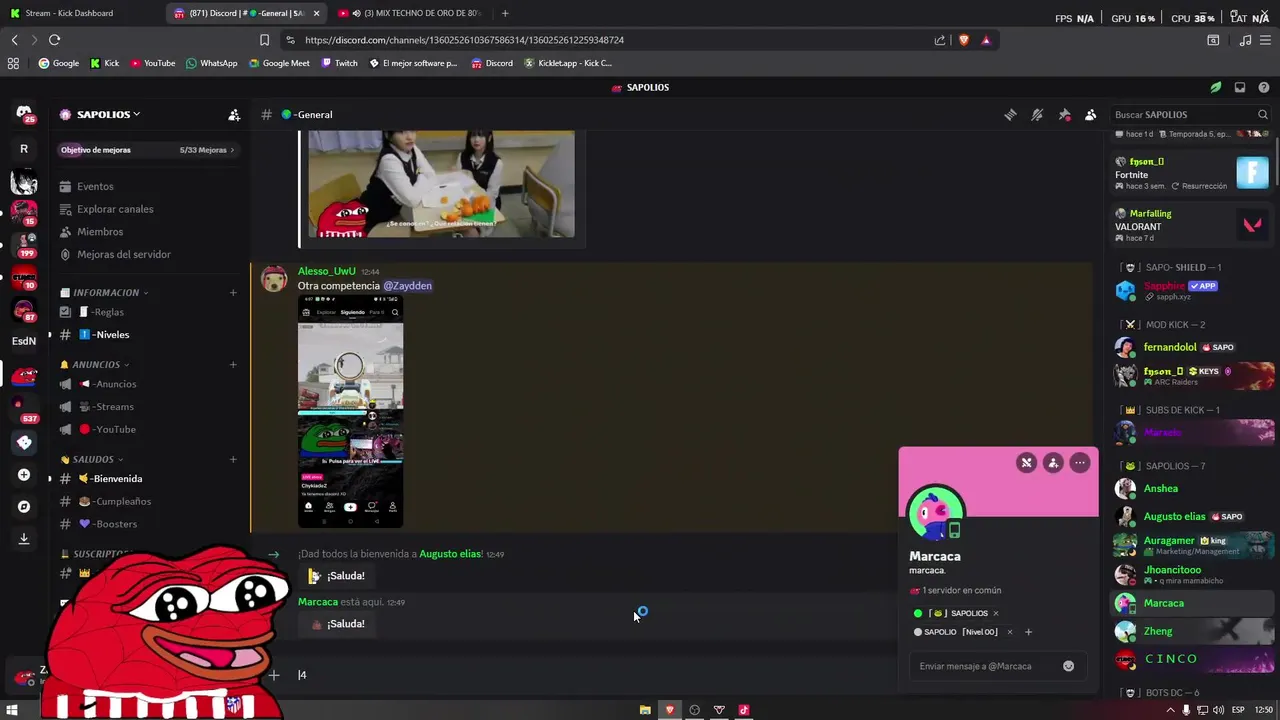The height and width of the screenshot is (720, 1280).
Task: Click the emoji picker in Marcaca message box
Action: point(1068,666)
